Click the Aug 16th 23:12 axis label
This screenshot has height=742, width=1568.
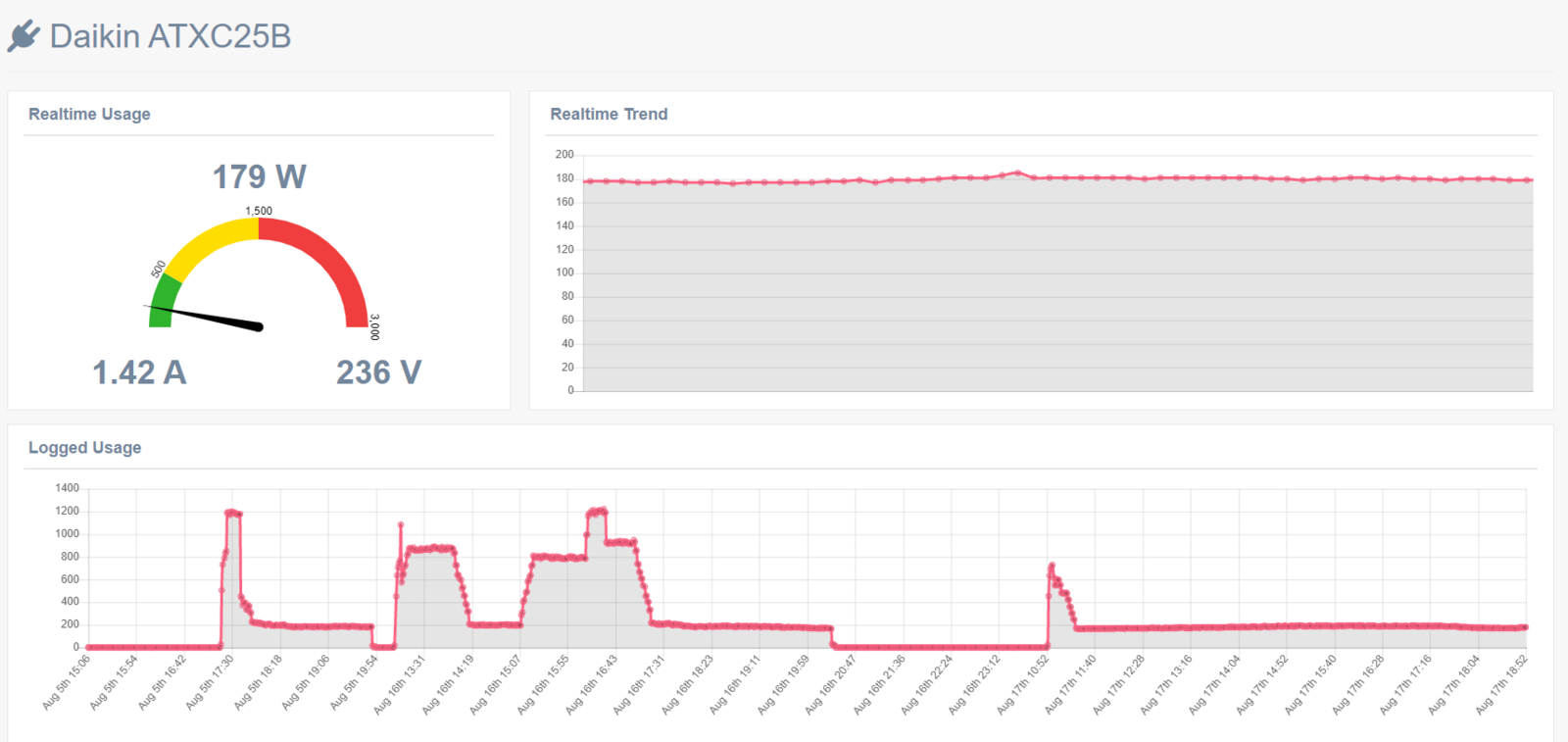click(x=974, y=684)
